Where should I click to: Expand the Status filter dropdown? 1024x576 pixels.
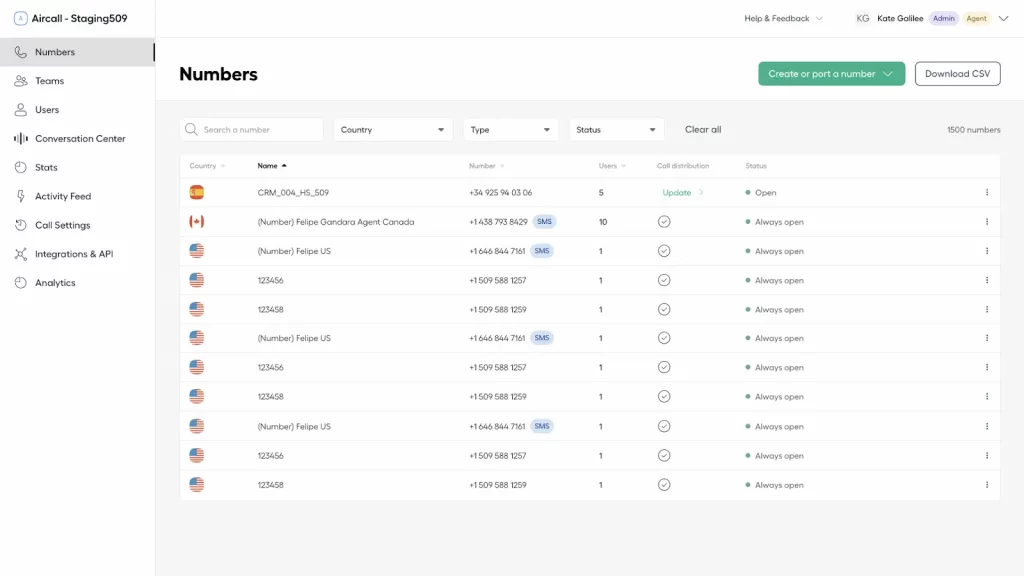[x=616, y=130]
